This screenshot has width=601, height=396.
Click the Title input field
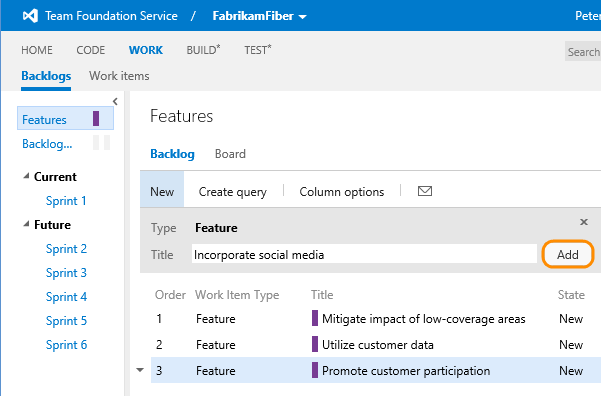coord(364,254)
